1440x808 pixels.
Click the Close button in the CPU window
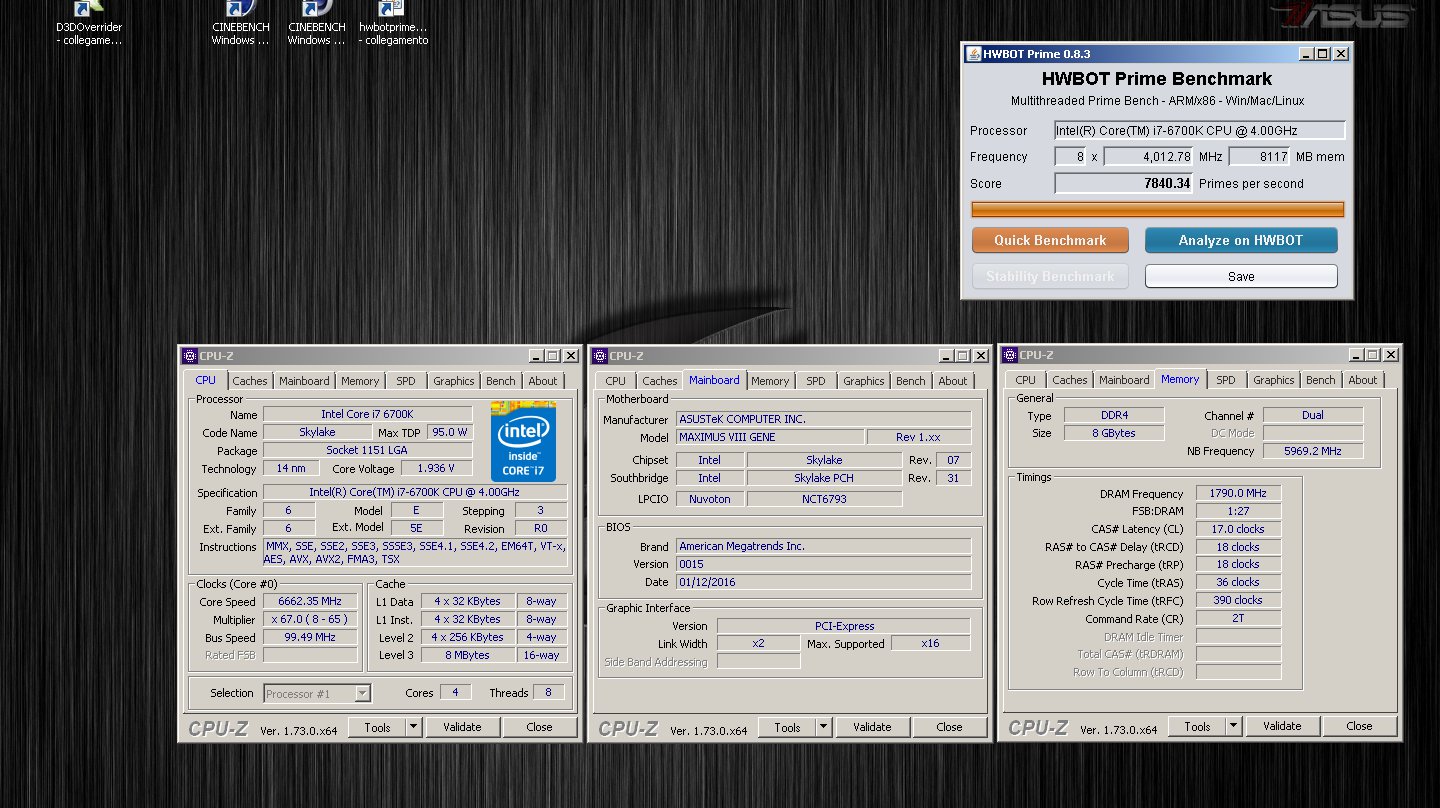(x=539, y=727)
